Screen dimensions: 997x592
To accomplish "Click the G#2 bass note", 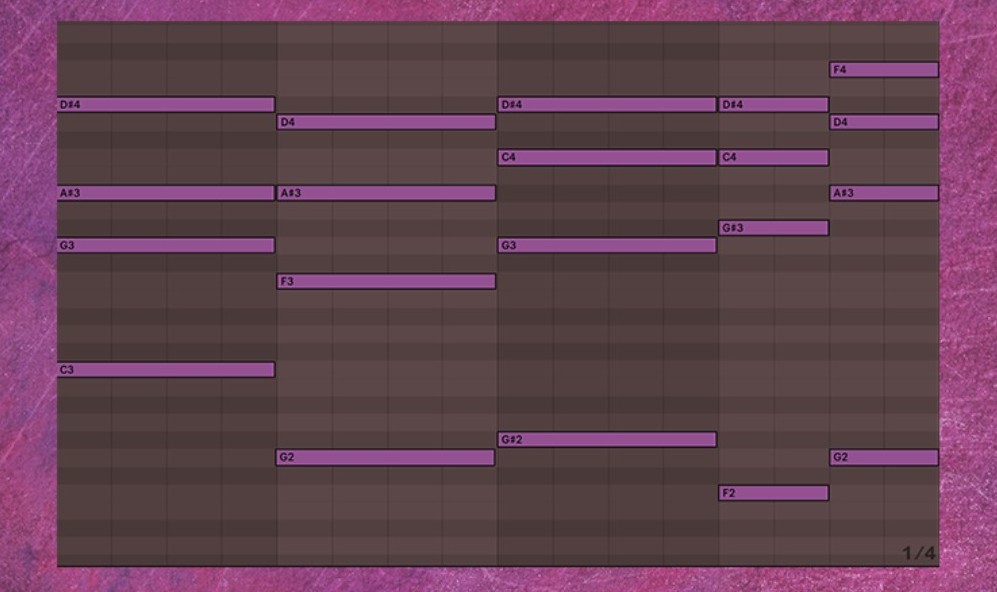I will (607, 439).
